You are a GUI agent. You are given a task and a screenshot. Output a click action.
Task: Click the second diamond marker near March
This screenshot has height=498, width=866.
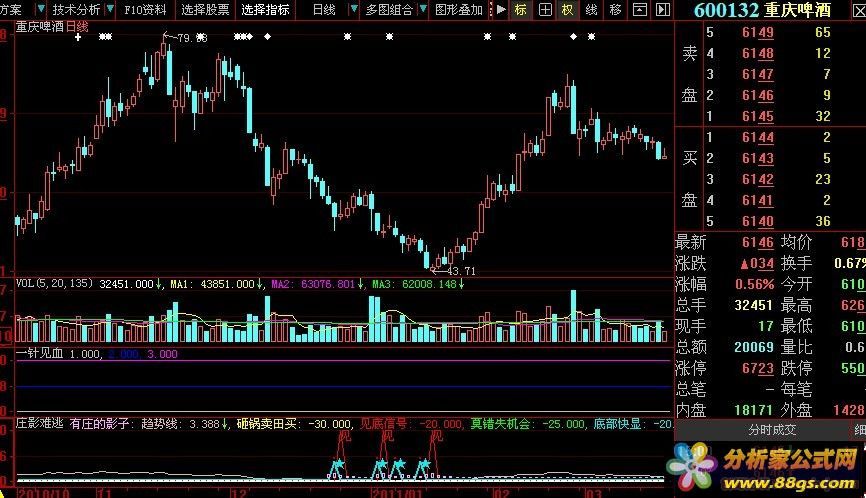click(573, 36)
